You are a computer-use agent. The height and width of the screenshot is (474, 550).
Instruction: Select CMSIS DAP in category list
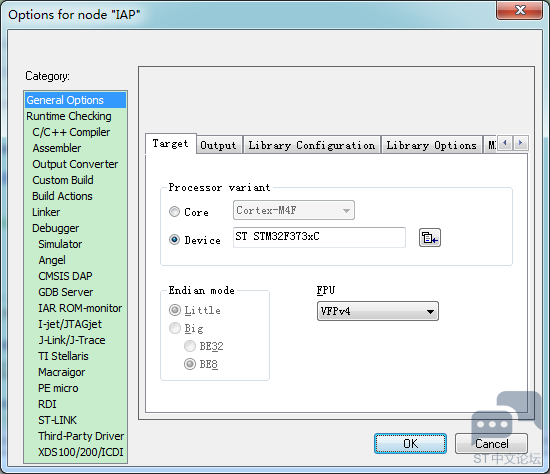(x=75, y=276)
